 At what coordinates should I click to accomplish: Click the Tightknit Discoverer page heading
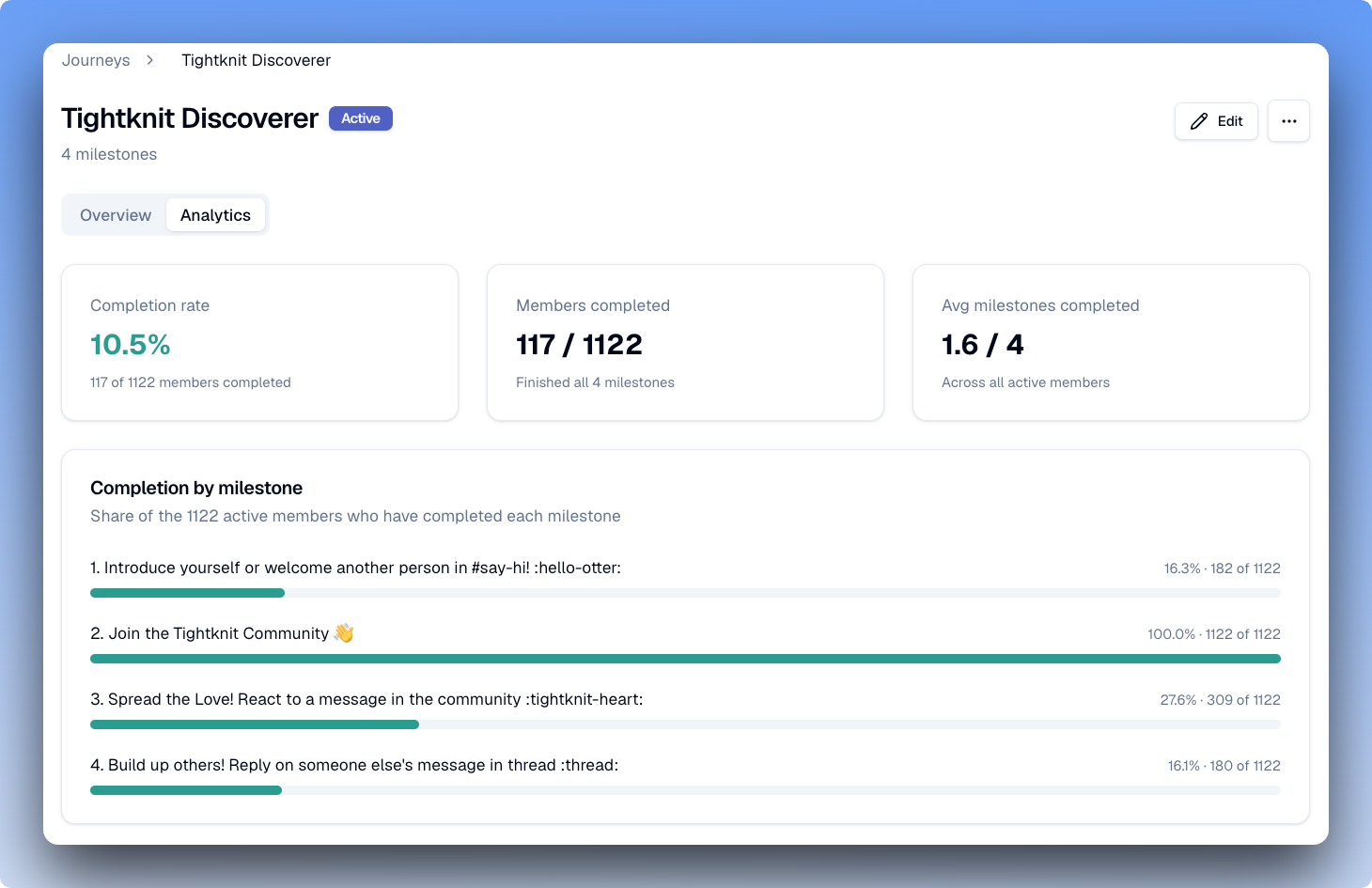point(190,118)
